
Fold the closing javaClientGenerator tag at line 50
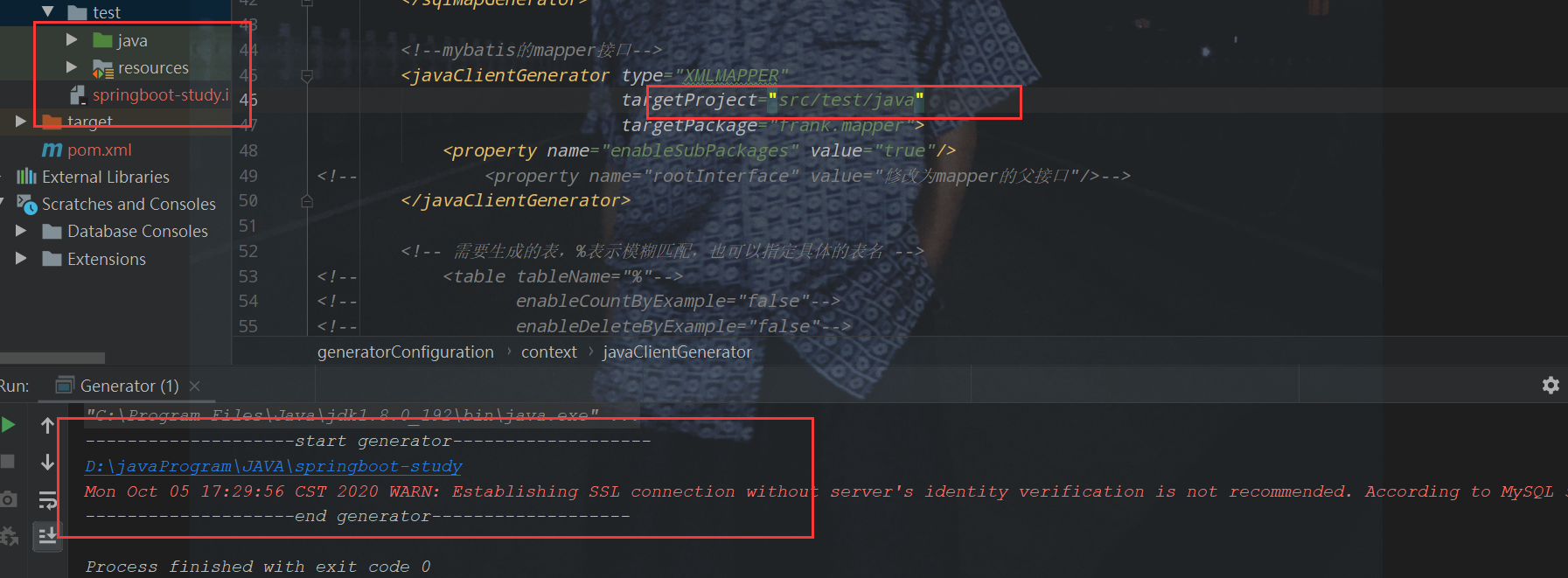307,201
